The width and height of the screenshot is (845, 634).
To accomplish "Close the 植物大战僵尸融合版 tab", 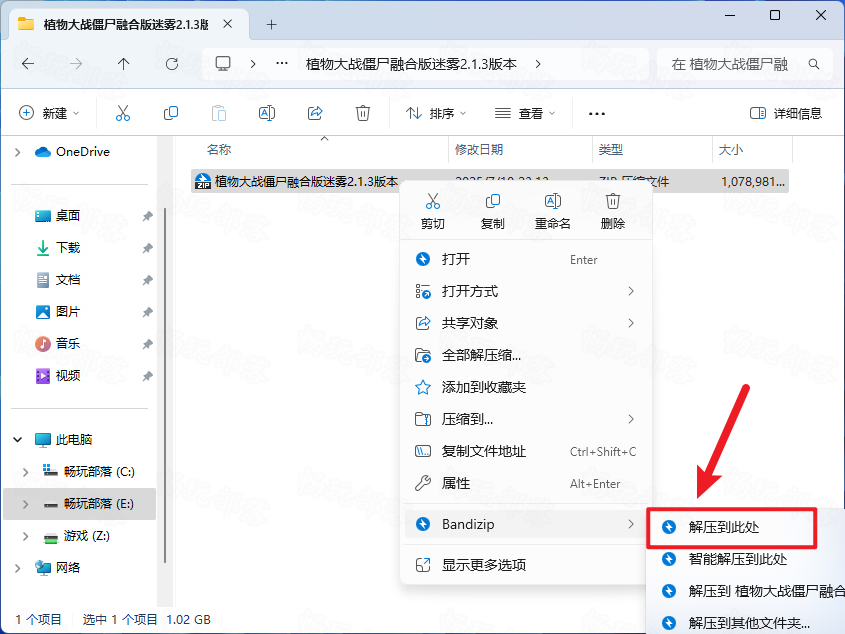I will coord(228,24).
